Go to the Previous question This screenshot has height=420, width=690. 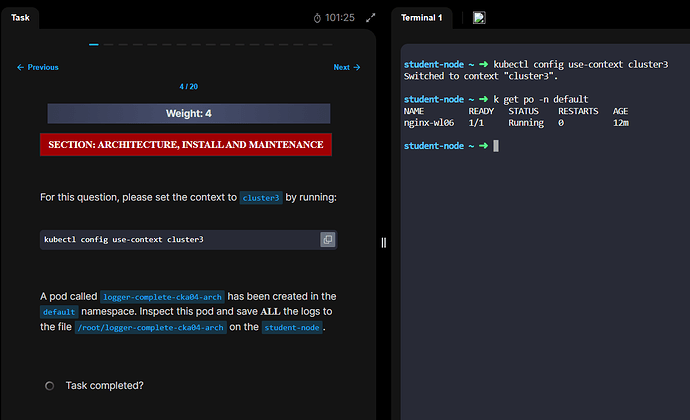point(38,68)
